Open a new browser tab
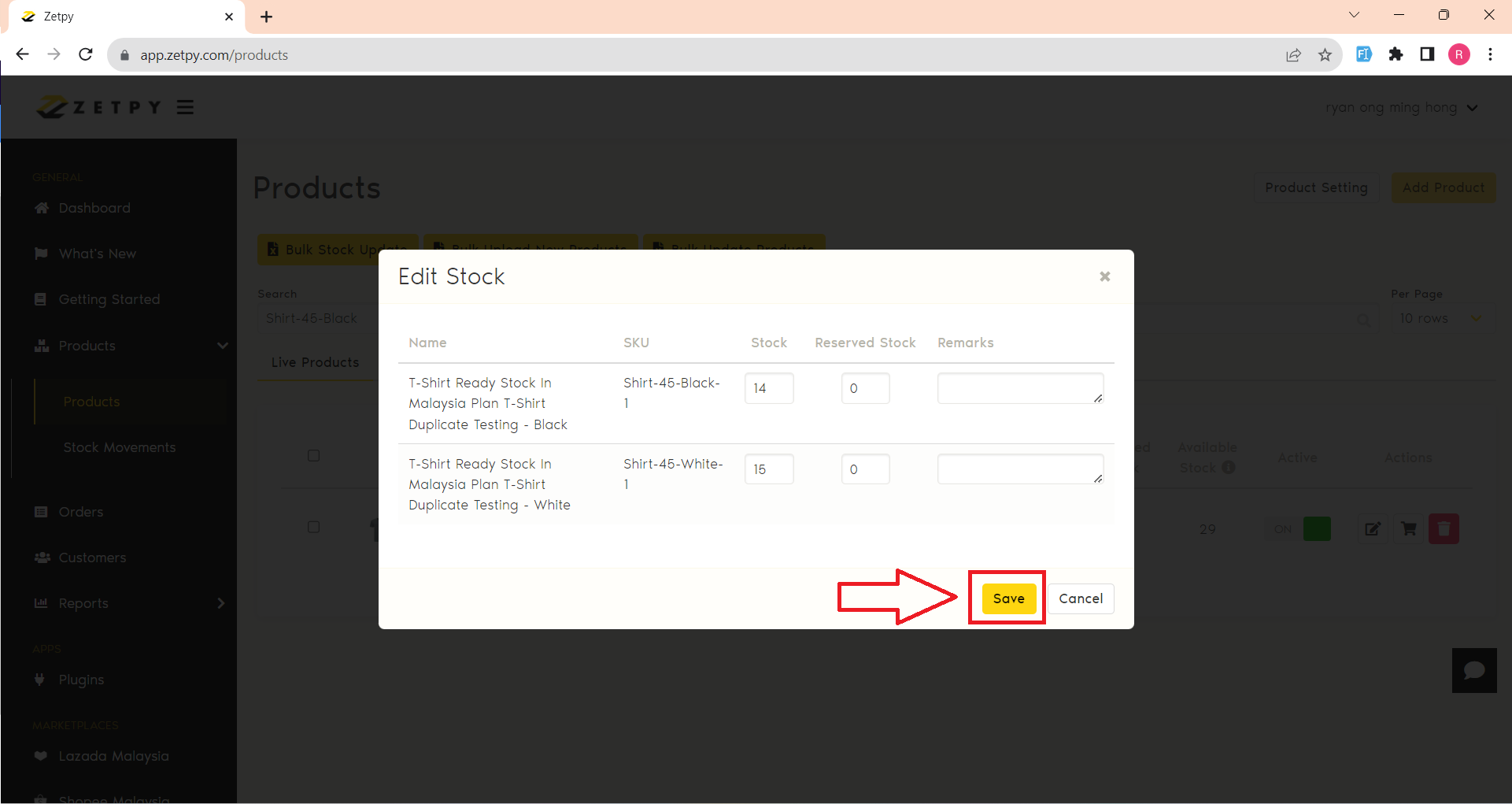Viewport: 1512px width, 804px height. click(267, 17)
